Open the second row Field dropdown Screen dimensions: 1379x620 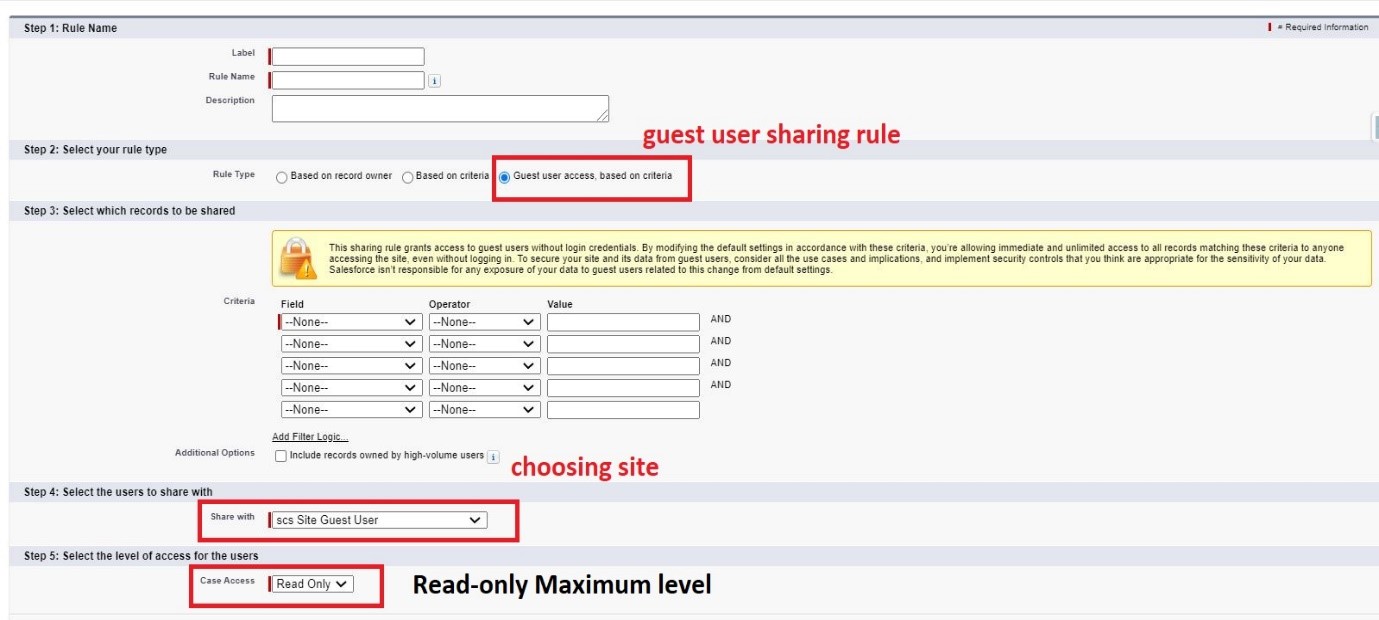click(351, 342)
